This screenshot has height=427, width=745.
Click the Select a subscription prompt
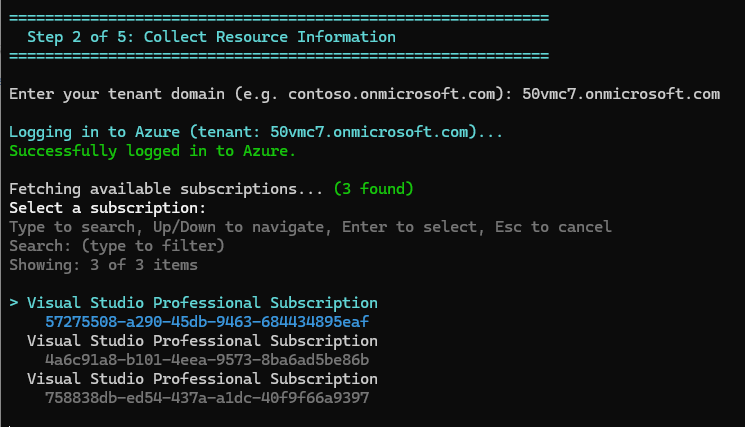pyautogui.click(x=107, y=208)
